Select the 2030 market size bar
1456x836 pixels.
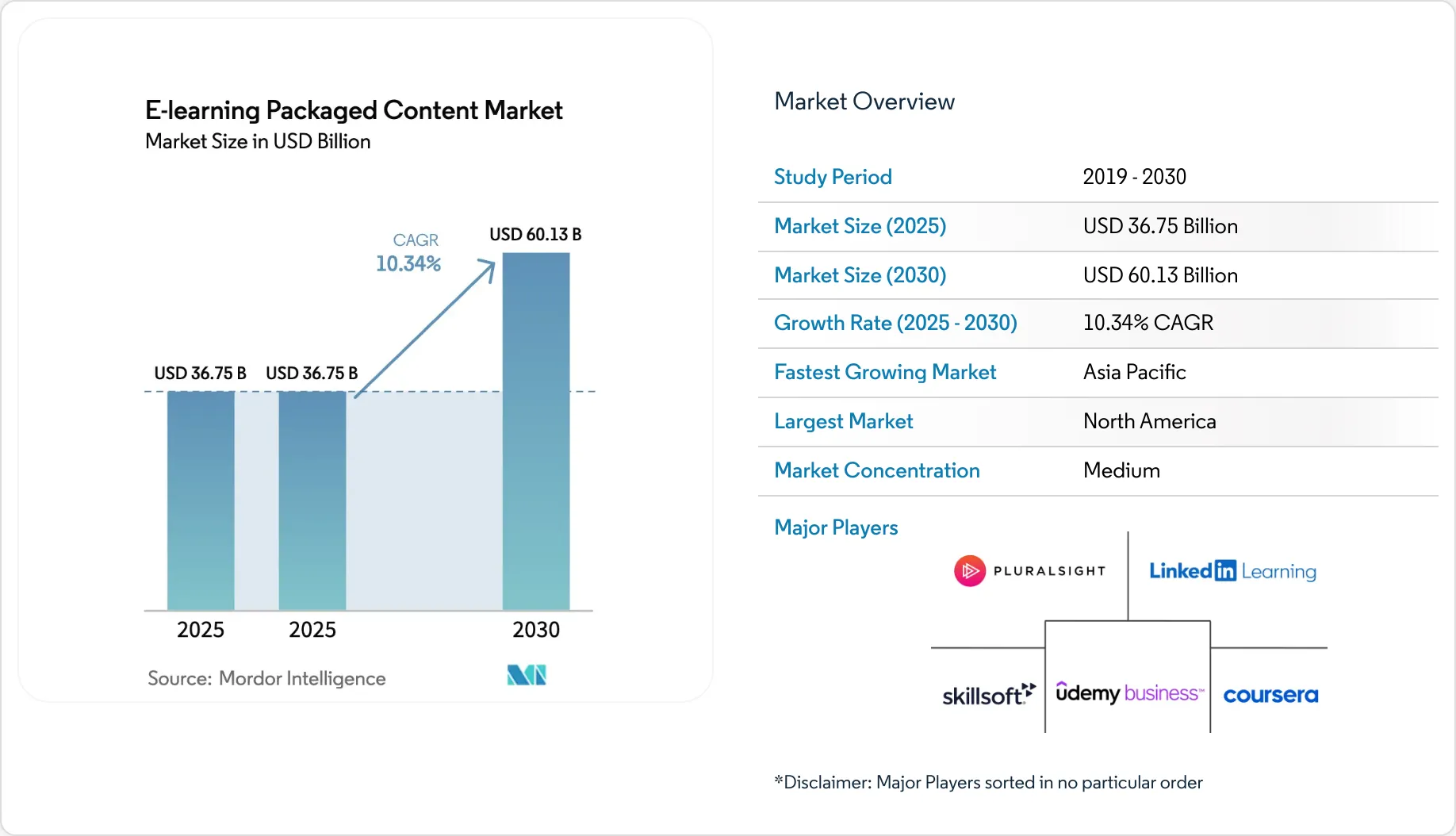point(536,431)
